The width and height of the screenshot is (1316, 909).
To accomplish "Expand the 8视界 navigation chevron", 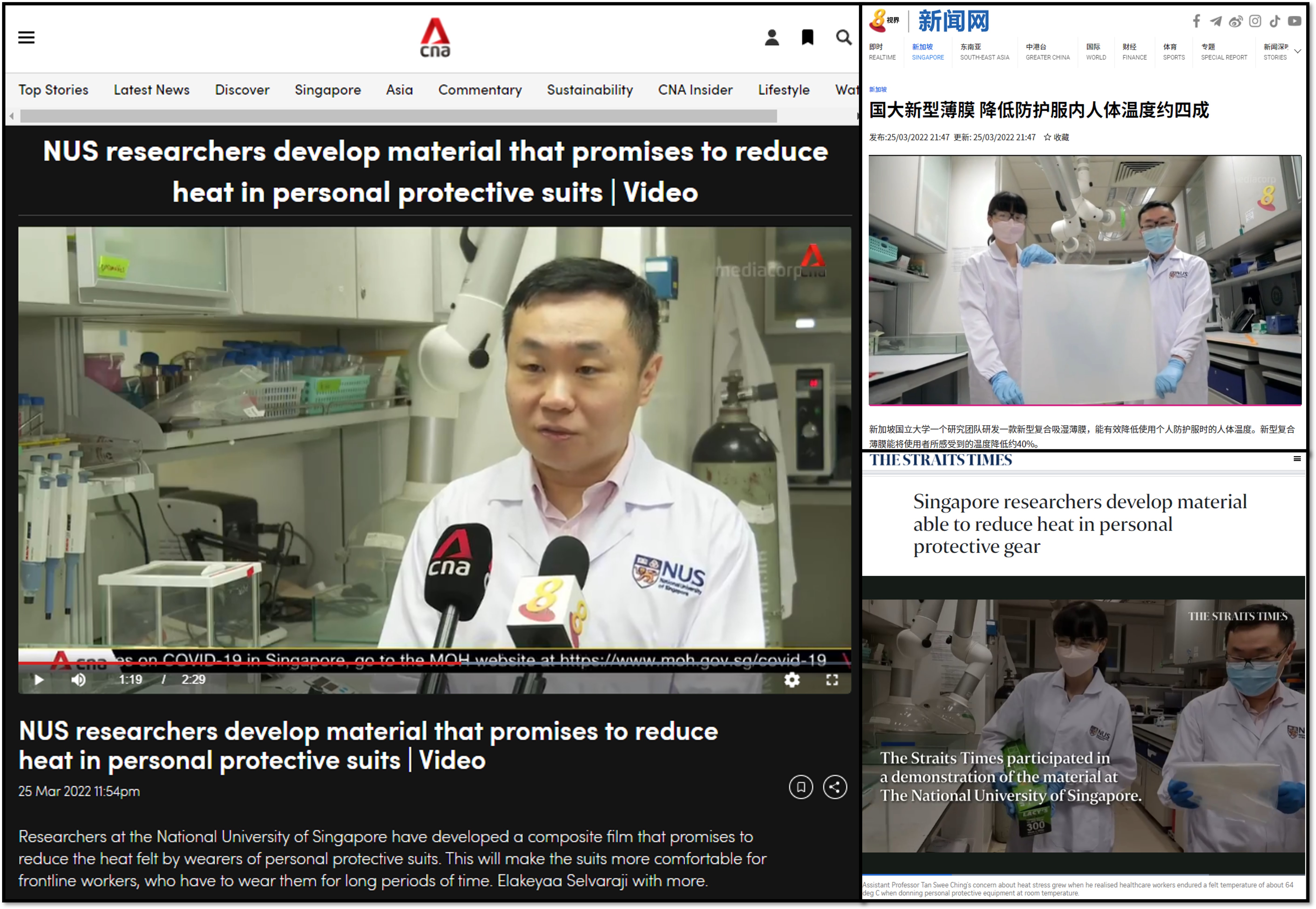I will 1298,51.
